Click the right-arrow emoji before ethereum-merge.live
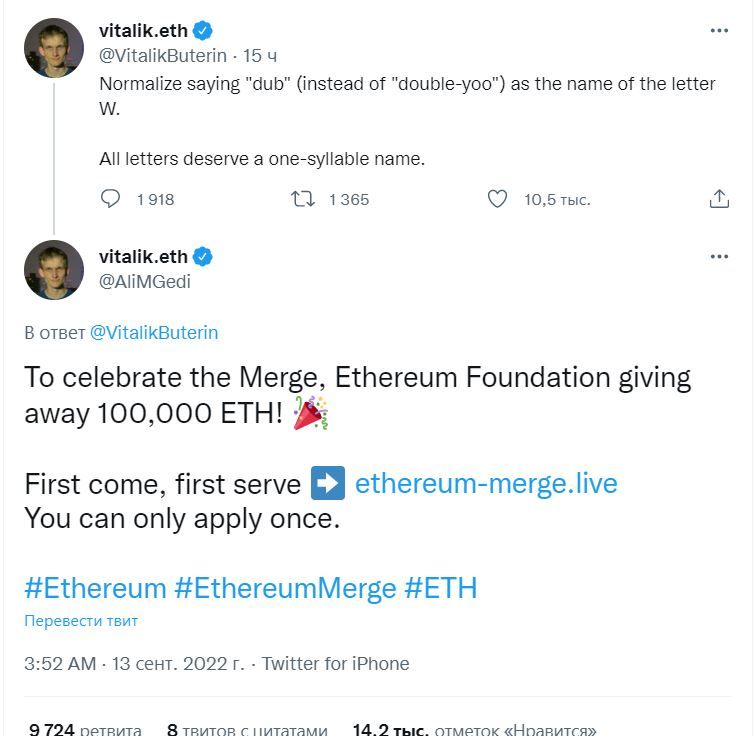This screenshot has height=736, width=755. [x=328, y=483]
